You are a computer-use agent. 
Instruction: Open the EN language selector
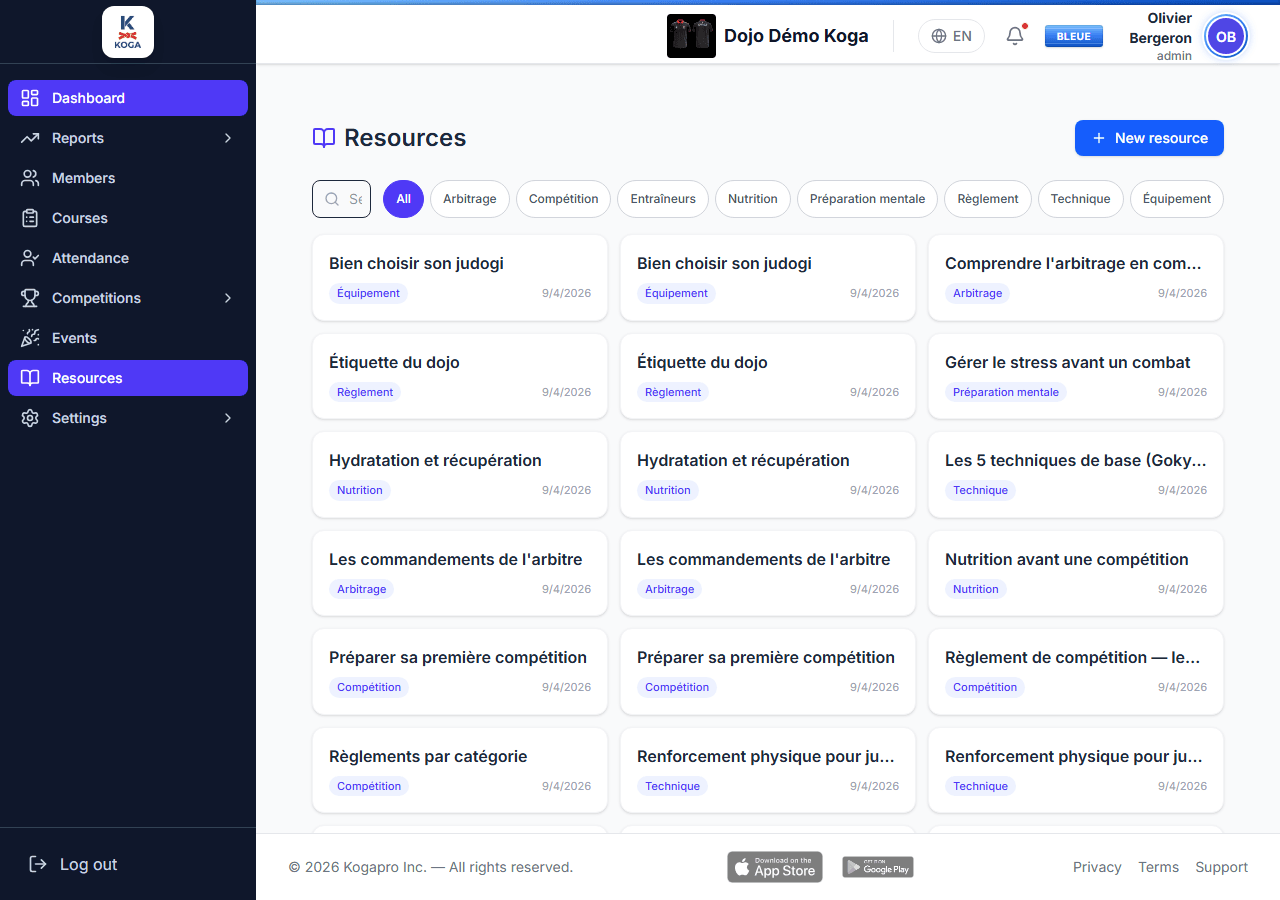click(x=951, y=36)
